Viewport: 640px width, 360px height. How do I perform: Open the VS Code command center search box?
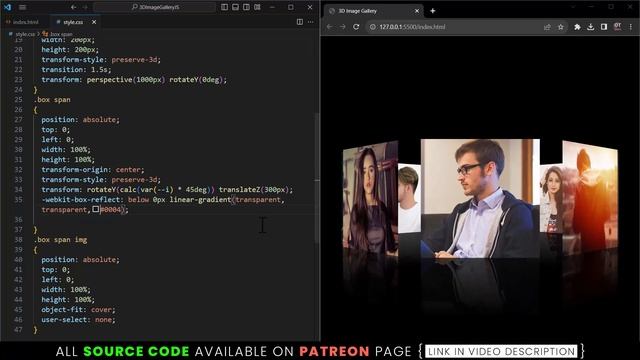[x=155, y=7]
